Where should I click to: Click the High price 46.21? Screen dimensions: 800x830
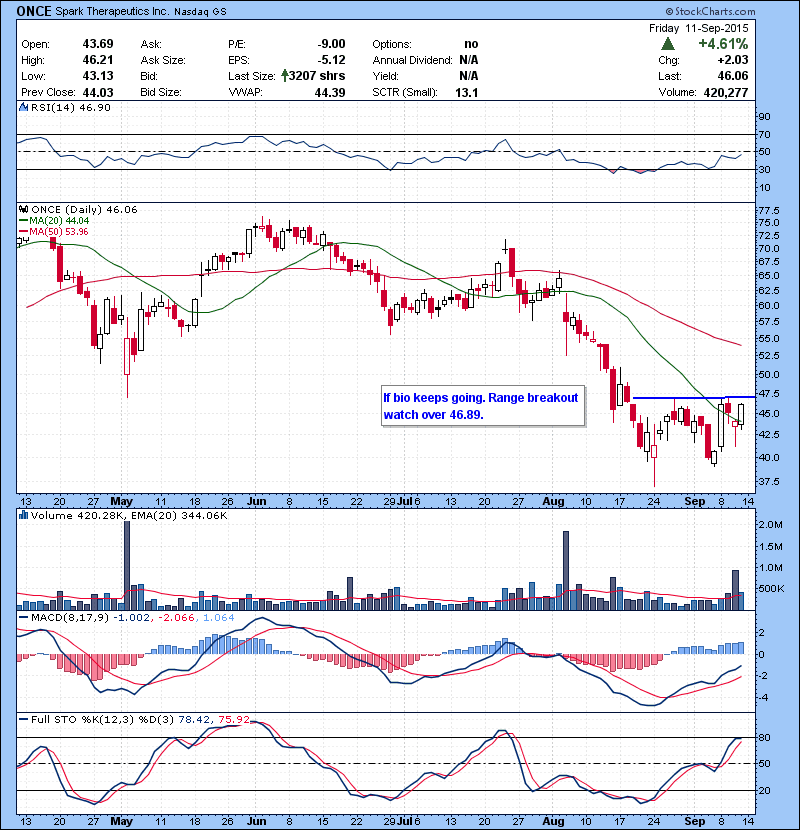(98, 60)
